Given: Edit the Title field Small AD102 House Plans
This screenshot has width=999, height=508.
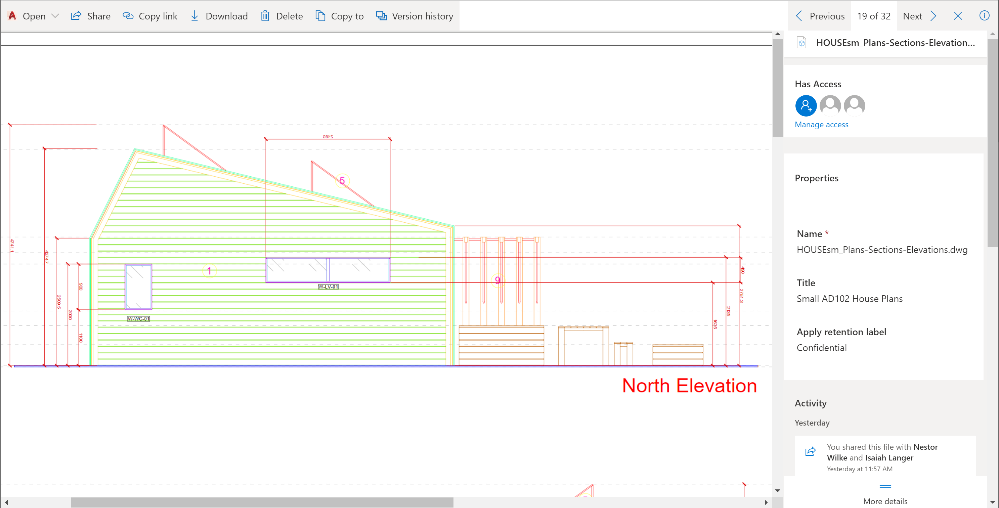Looking at the screenshot, I should point(849,298).
